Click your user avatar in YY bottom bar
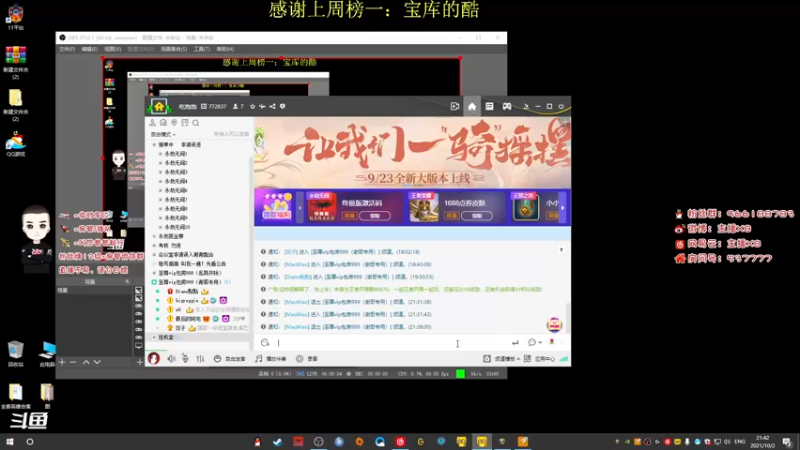The image size is (800, 450). tap(154, 359)
